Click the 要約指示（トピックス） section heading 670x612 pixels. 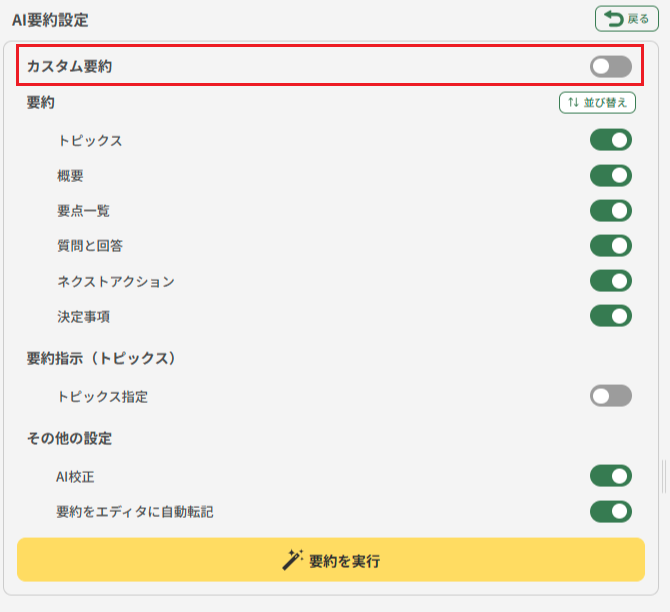(101, 358)
